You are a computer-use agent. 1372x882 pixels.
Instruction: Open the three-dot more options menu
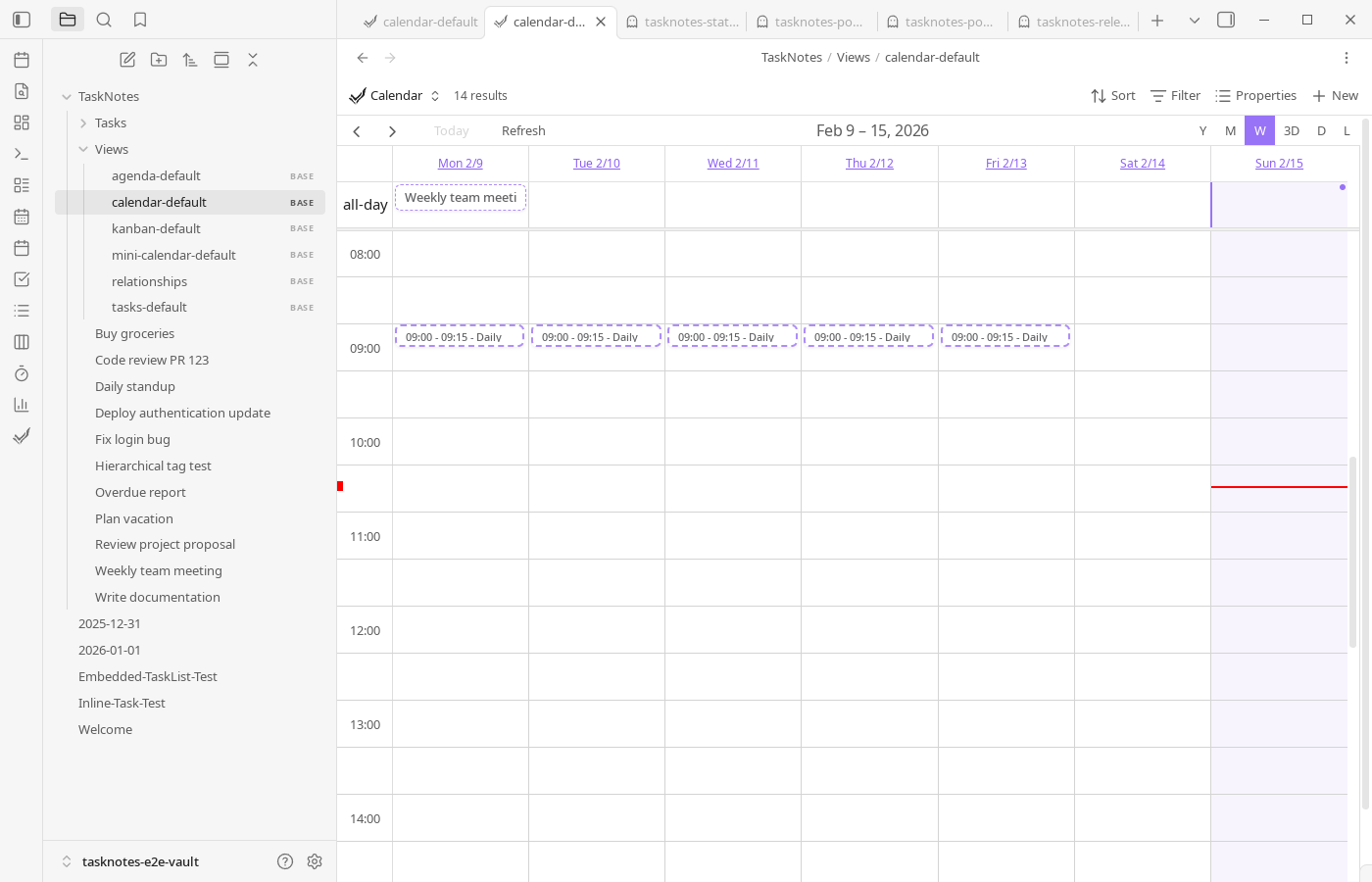(1347, 57)
